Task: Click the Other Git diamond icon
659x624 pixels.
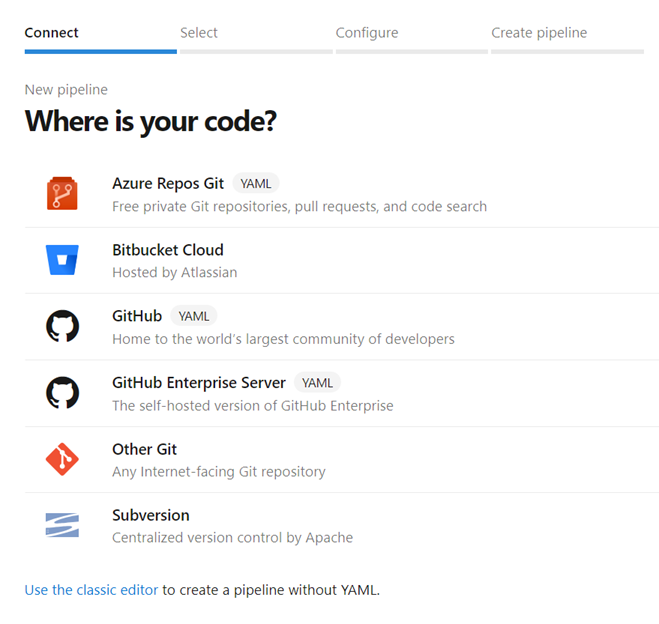Action: [62, 460]
